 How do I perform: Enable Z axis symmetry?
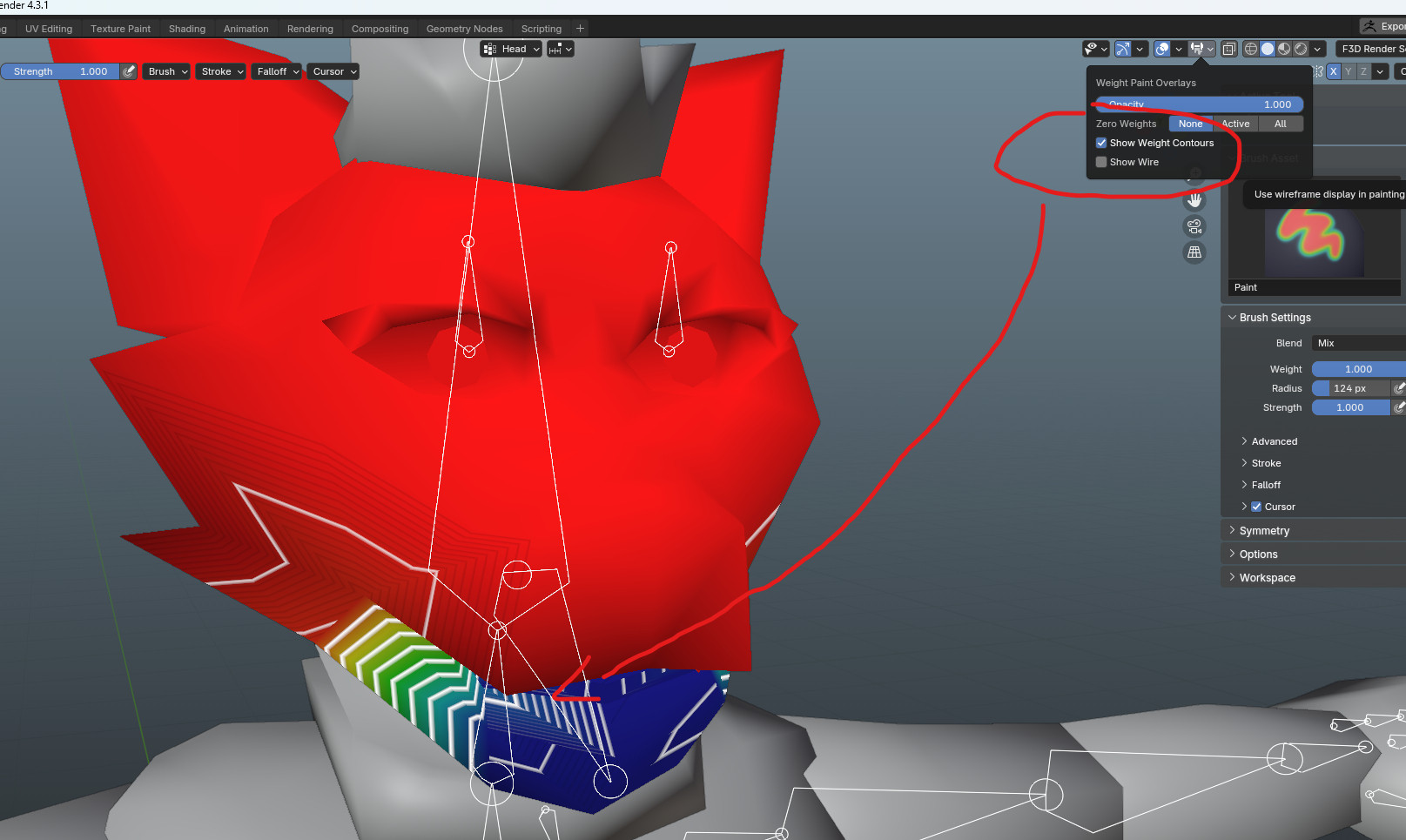(1364, 71)
